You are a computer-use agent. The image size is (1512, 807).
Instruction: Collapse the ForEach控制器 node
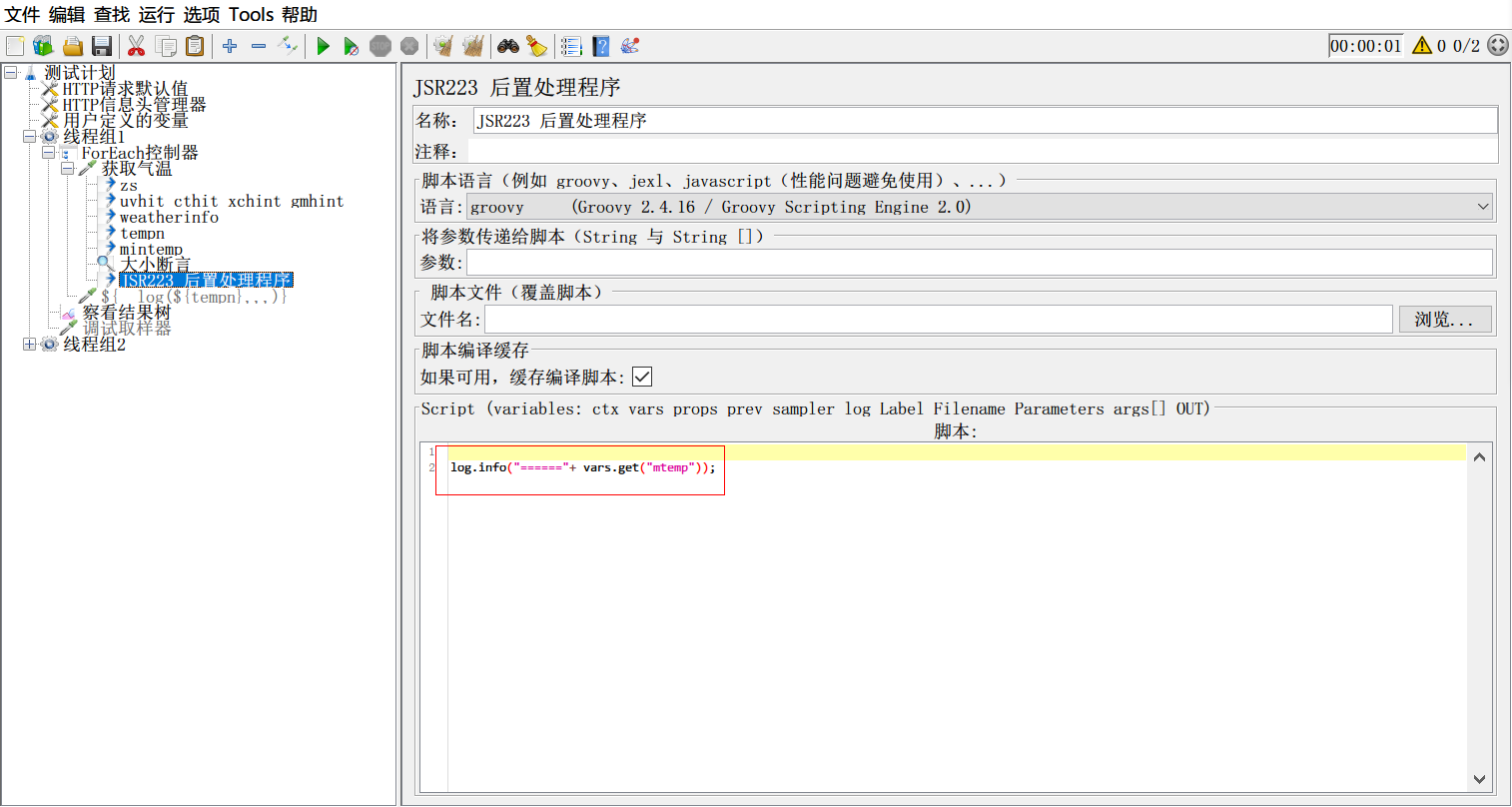tap(48, 153)
